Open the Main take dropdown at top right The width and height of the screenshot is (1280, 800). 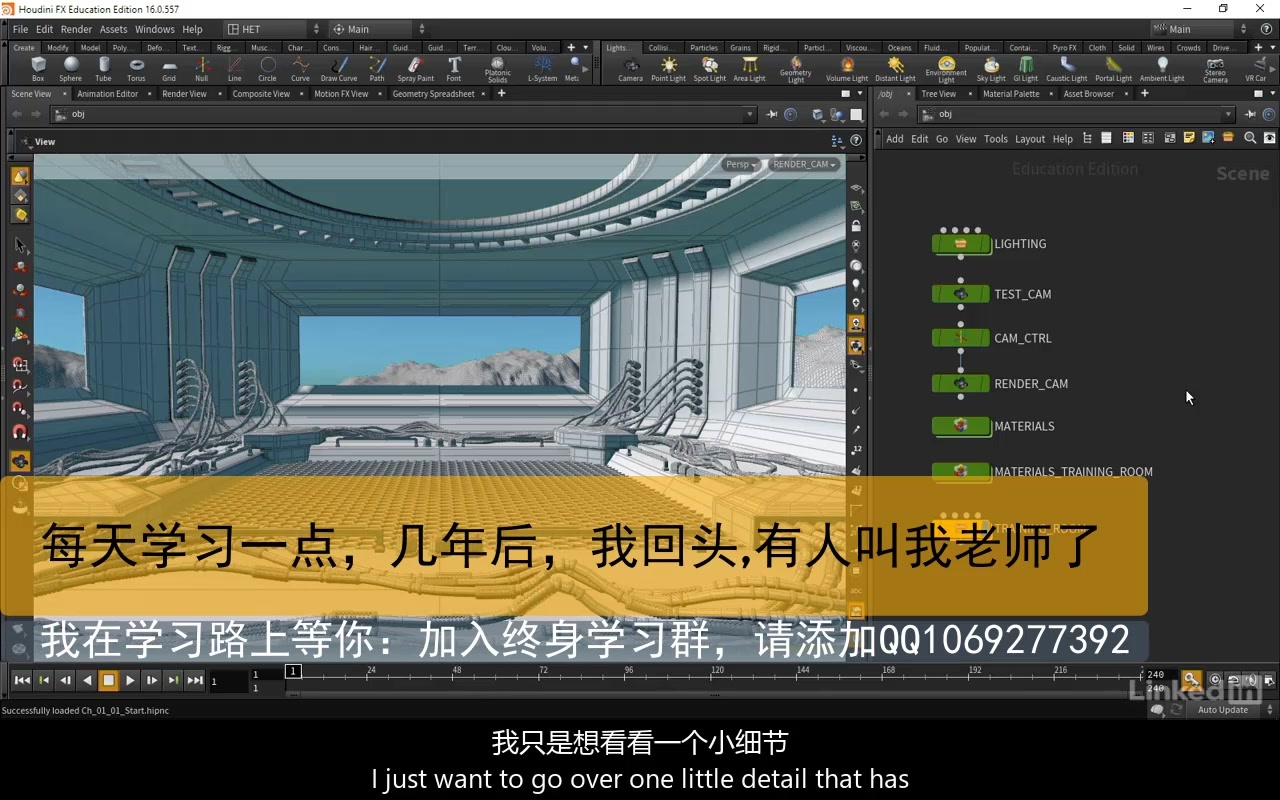1200,29
